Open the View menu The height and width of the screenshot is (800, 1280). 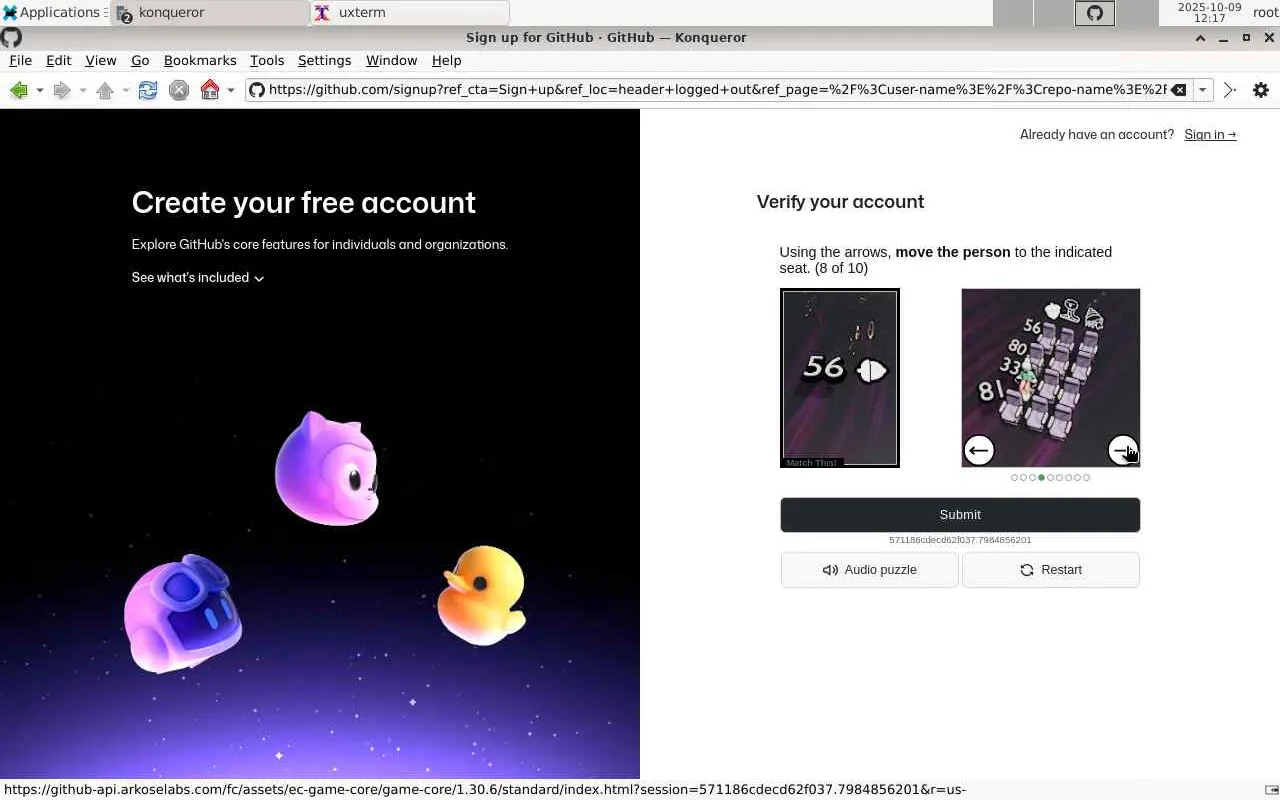click(100, 61)
